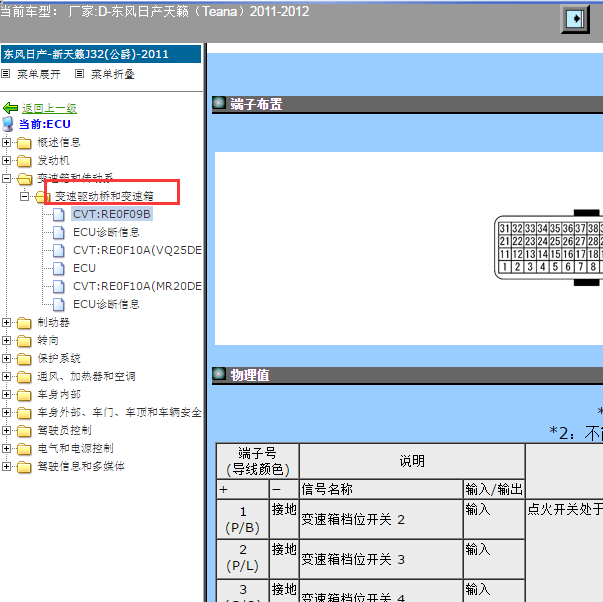Click the 转向 folder icon
The width and height of the screenshot is (603, 602).
coord(24,341)
